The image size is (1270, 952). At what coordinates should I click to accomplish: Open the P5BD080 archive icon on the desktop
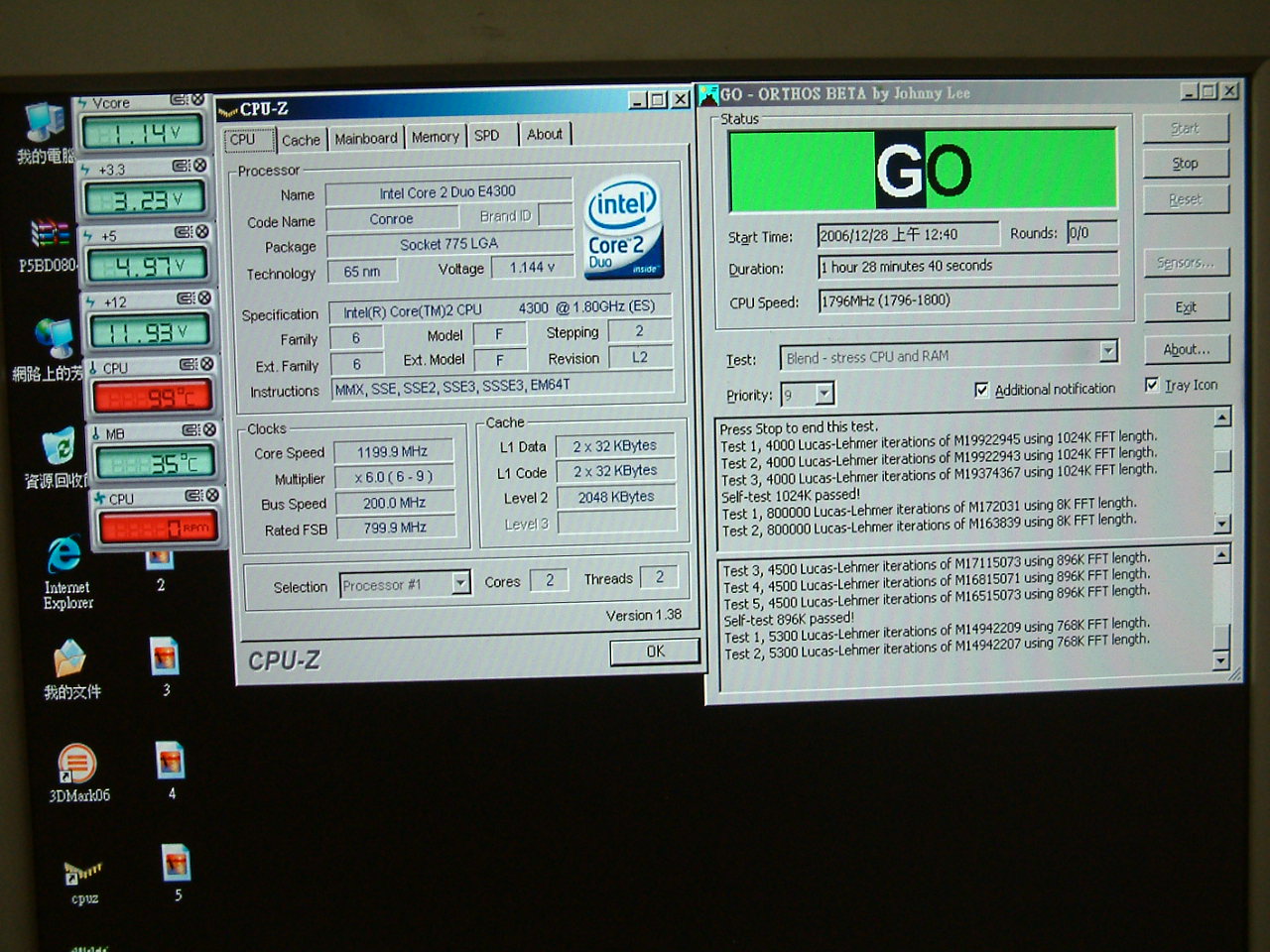[48, 235]
